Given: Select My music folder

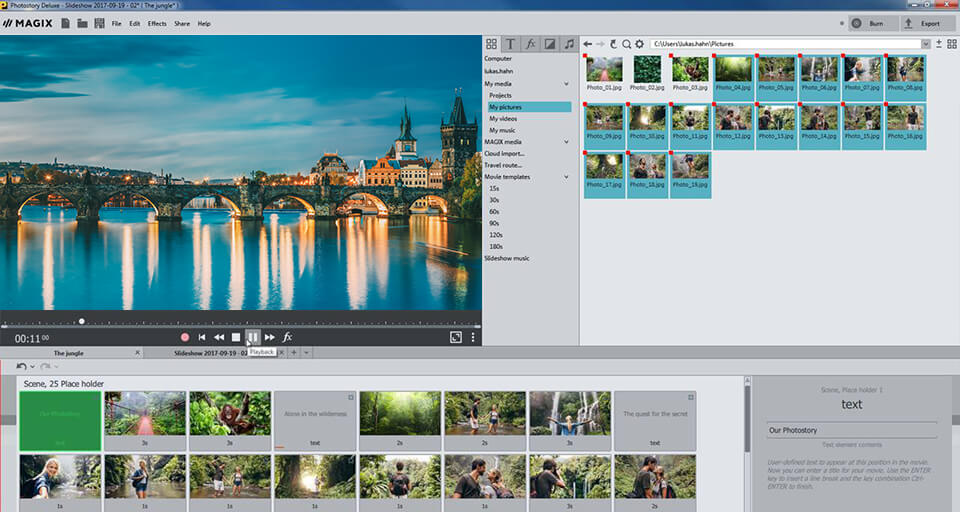Looking at the screenshot, I should (502, 130).
